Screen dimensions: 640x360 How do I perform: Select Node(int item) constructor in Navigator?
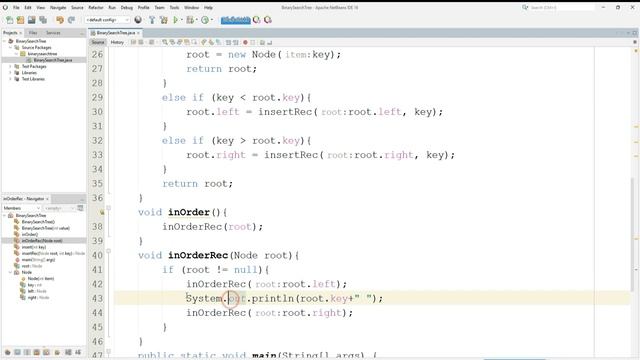pyautogui.click(x=40, y=278)
